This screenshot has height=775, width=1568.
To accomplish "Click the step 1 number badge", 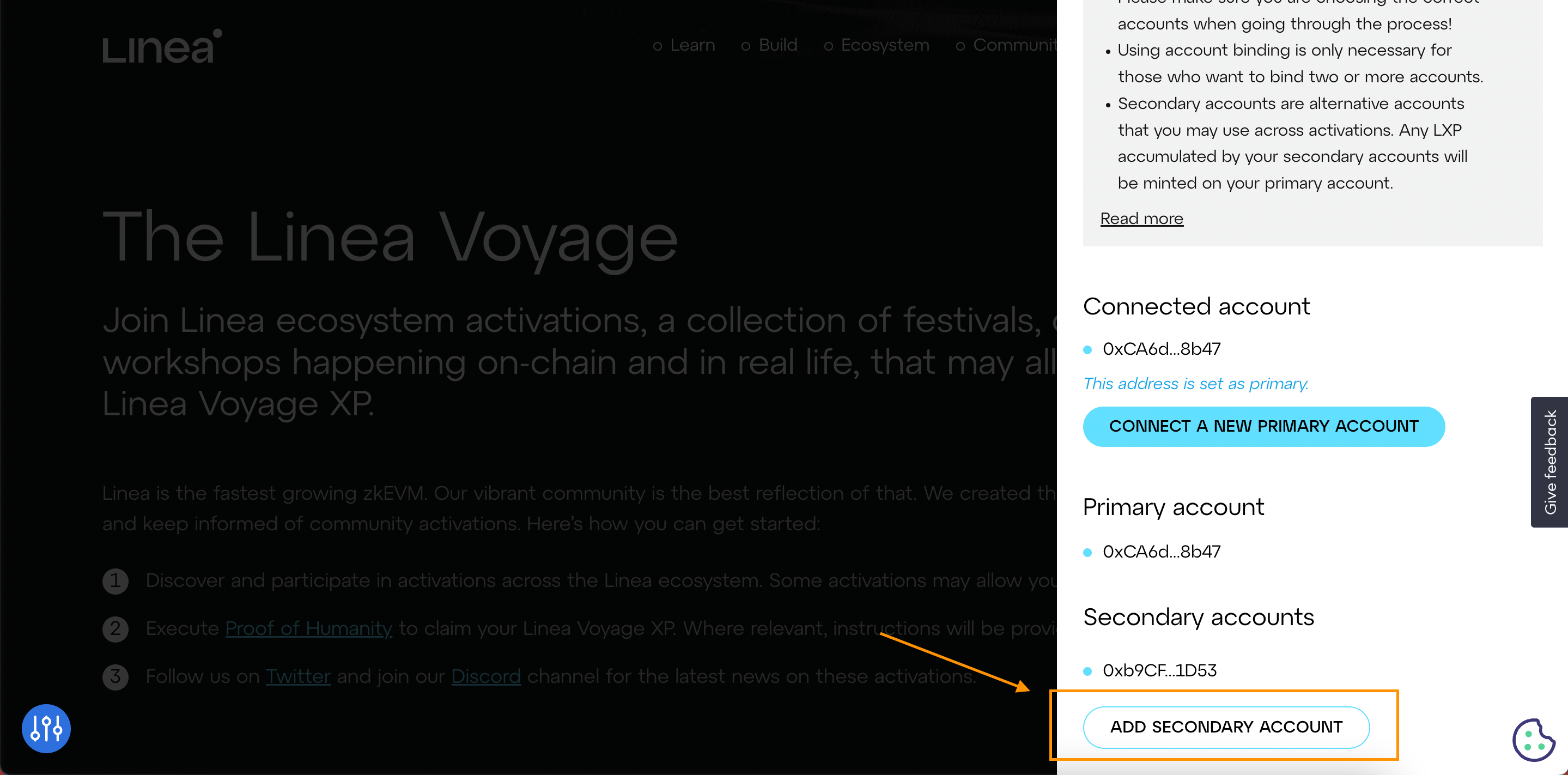I will [115, 581].
